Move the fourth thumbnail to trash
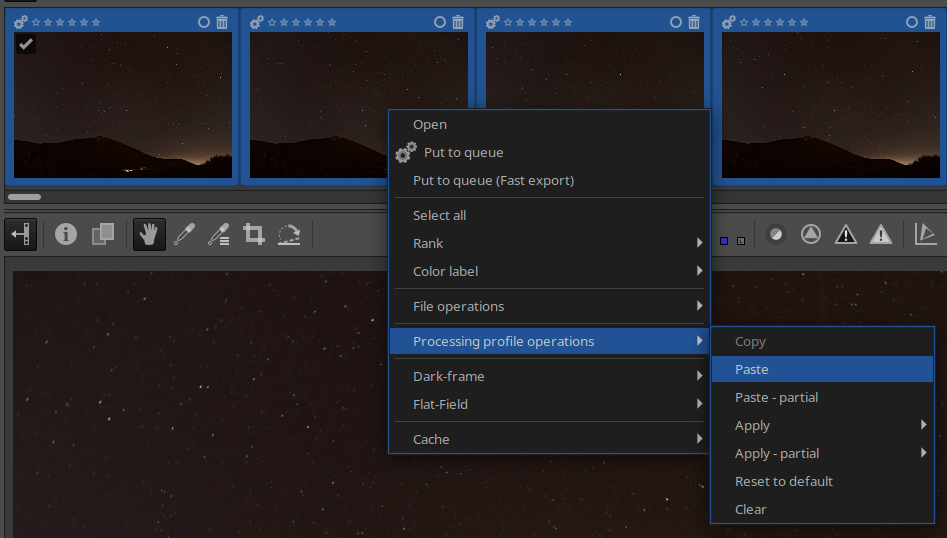The height and width of the screenshot is (538, 947). 930,22
